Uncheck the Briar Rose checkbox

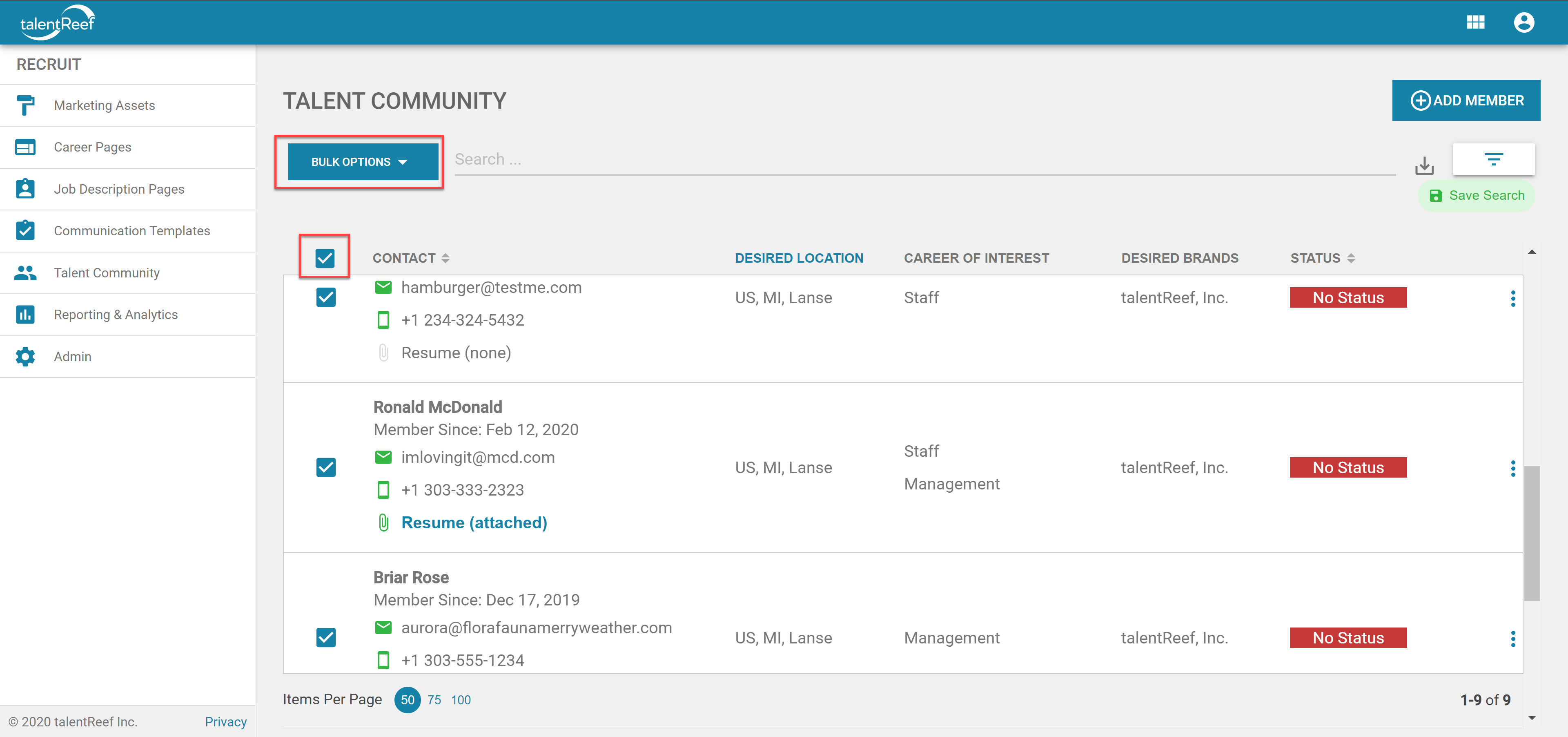click(x=326, y=638)
